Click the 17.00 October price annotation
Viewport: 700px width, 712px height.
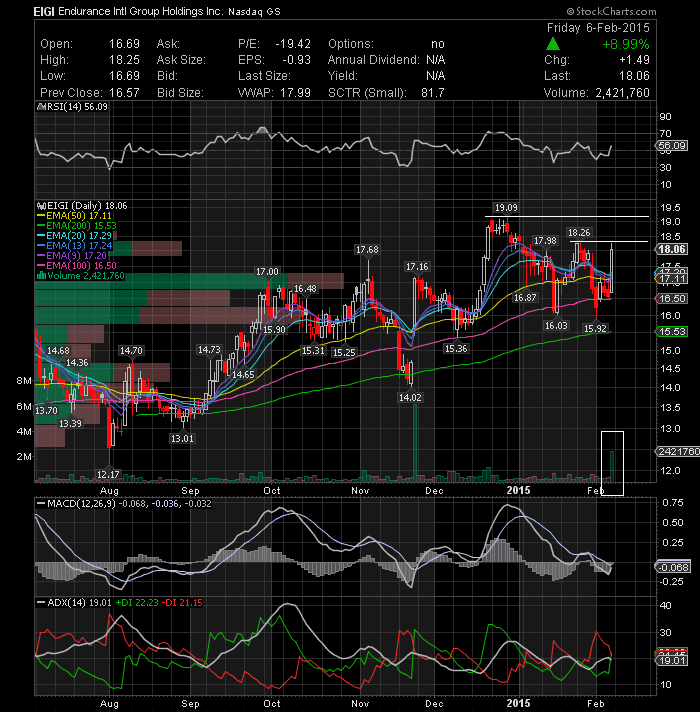pyautogui.click(x=267, y=272)
